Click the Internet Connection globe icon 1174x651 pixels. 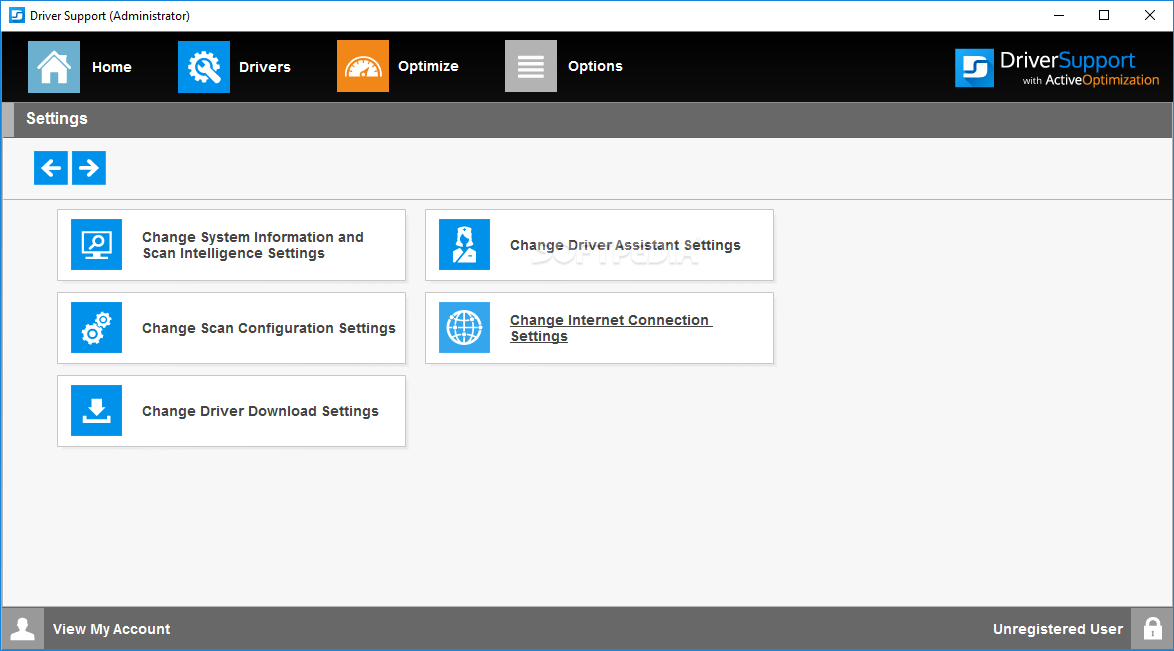pyautogui.click(x=464, y=327)
